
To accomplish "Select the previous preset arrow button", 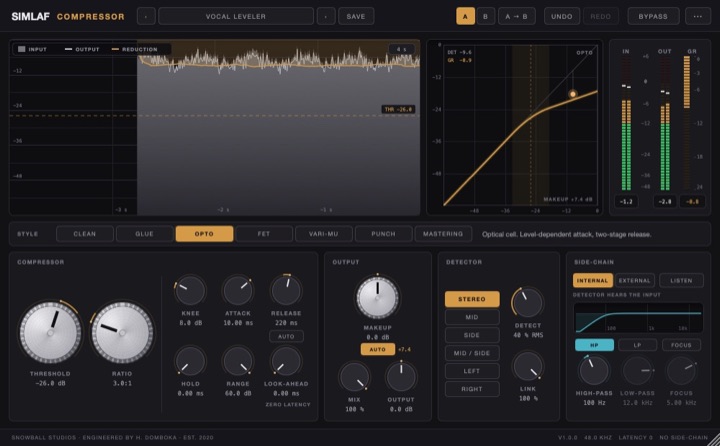I will [146, 17].
